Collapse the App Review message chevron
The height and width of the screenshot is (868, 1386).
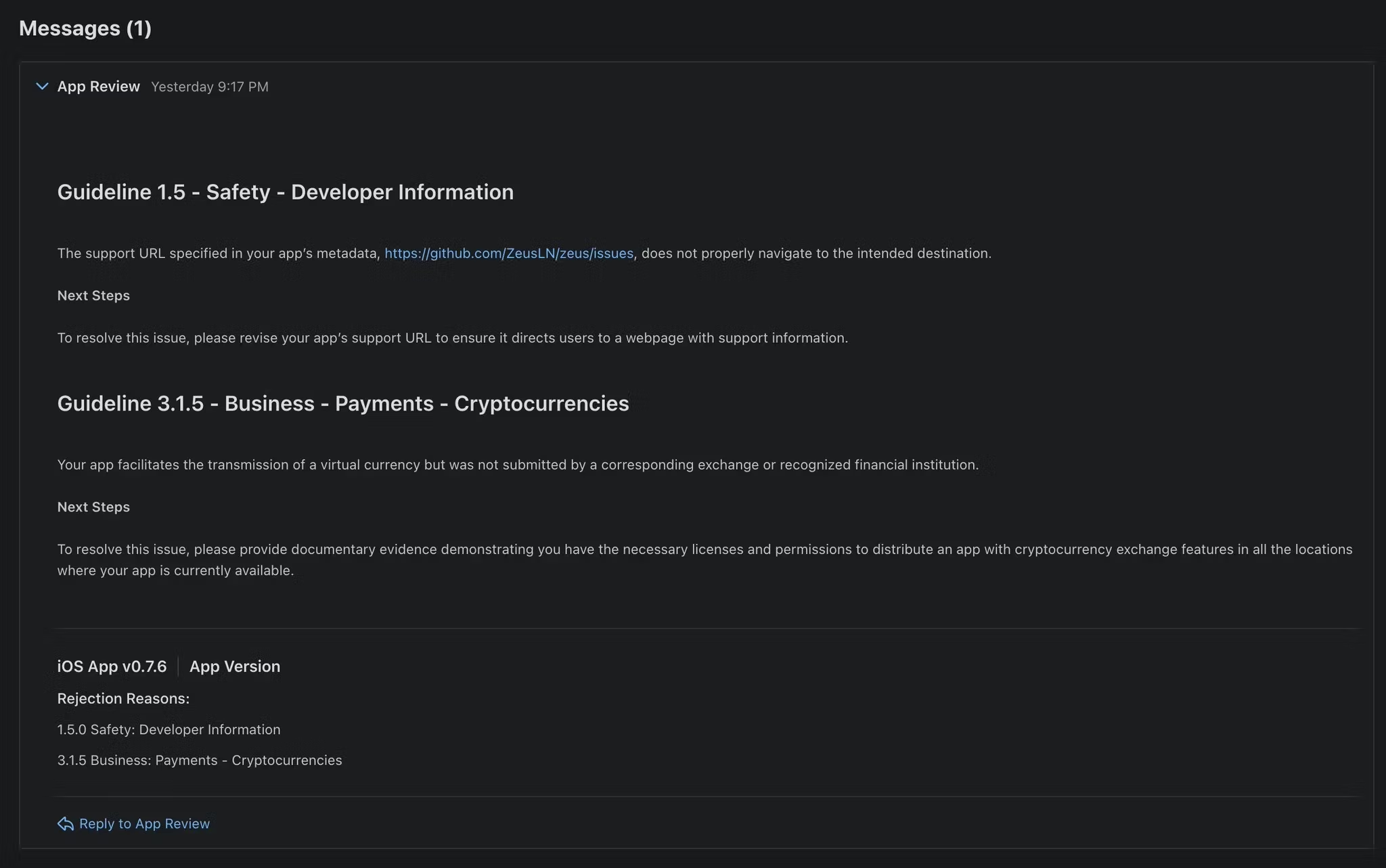[x=42, y=87]
